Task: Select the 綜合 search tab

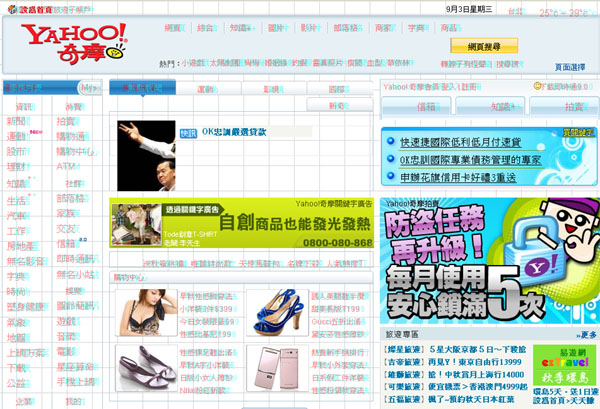Action: [207, 28]
